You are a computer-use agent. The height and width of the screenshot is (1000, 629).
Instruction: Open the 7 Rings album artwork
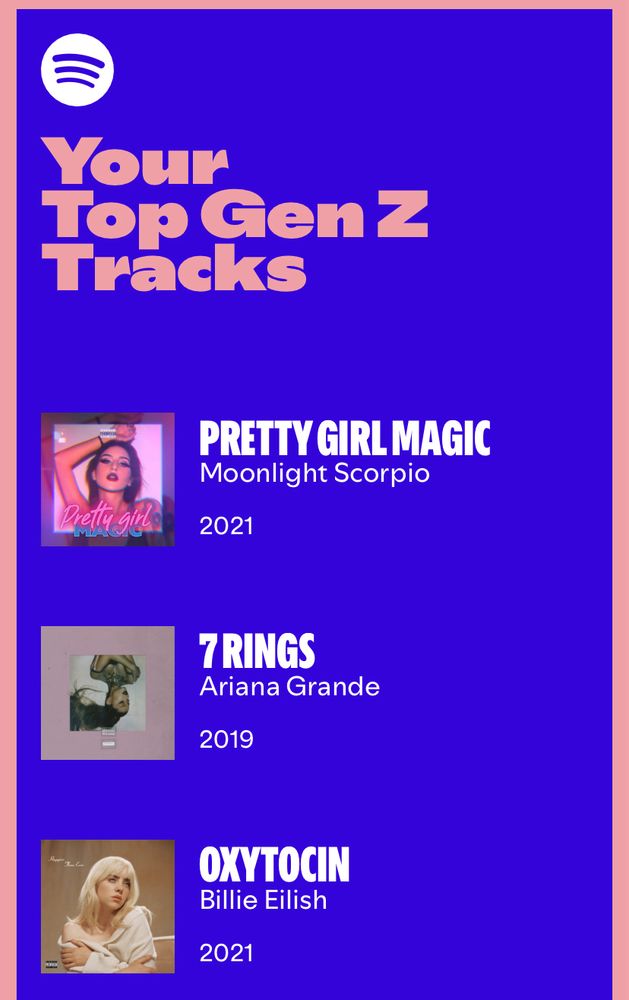coord(108,693)
